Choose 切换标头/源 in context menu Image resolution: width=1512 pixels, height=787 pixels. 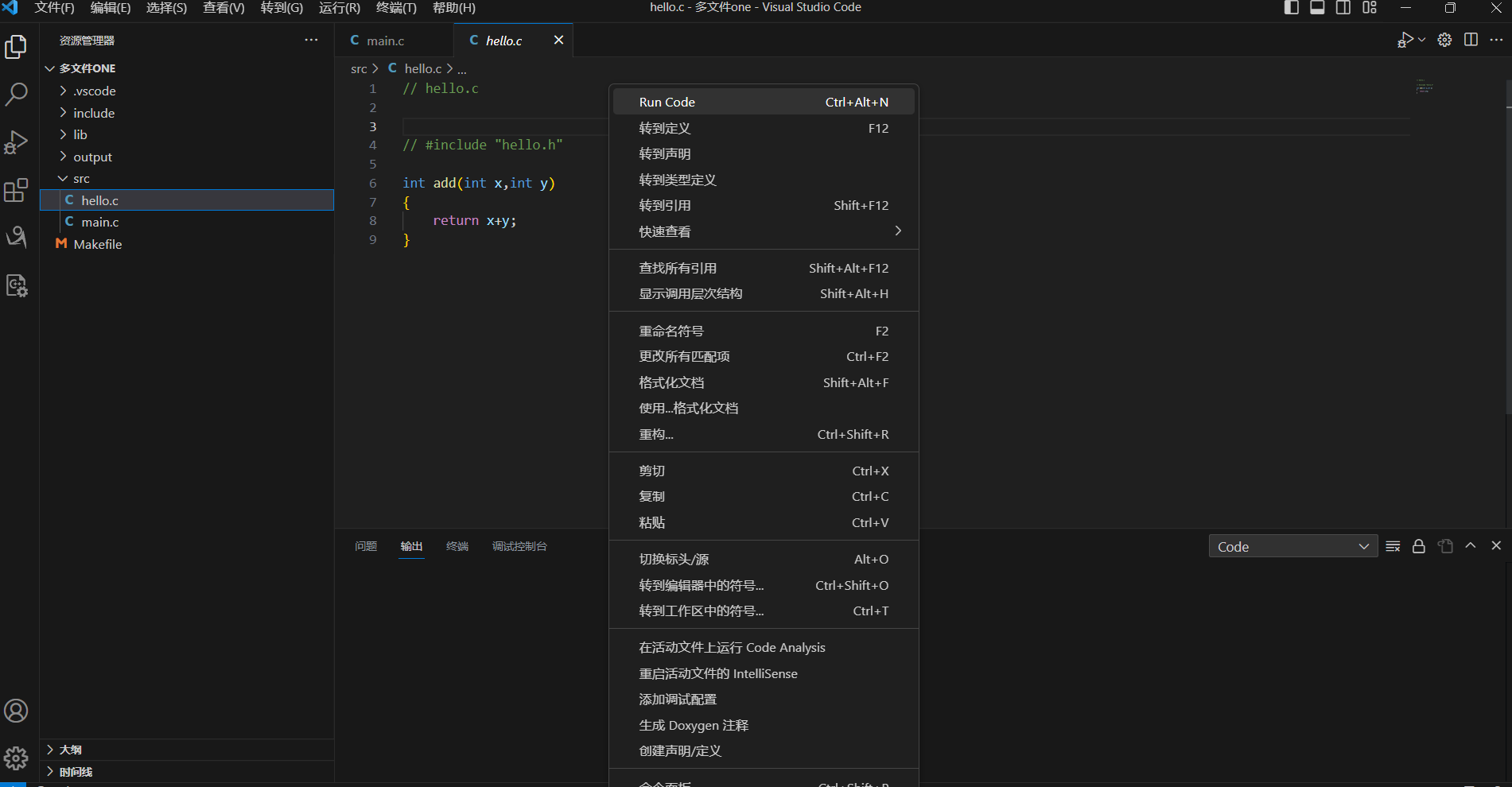pyautogui.click(x=764, y=559)
